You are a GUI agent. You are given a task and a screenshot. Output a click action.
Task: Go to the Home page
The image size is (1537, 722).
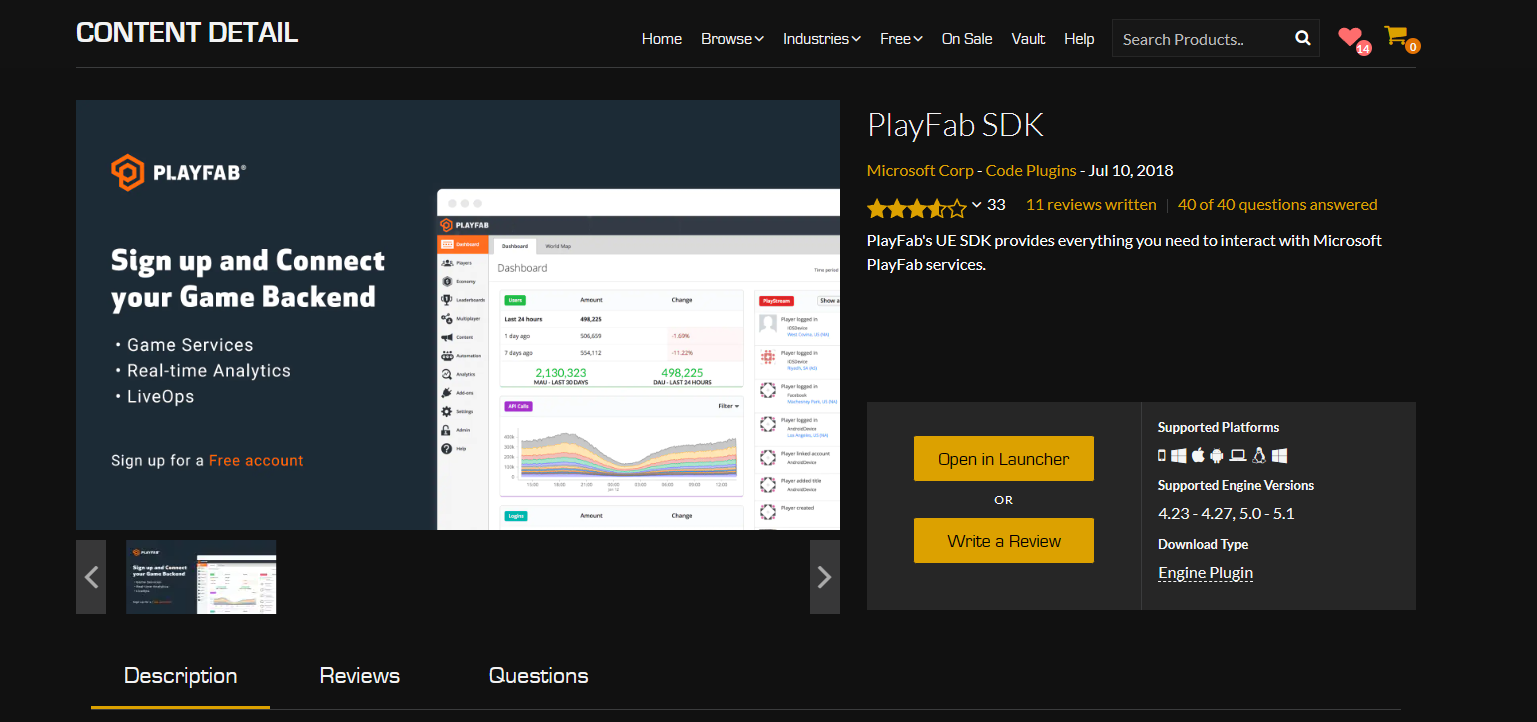tap(662, 39)
